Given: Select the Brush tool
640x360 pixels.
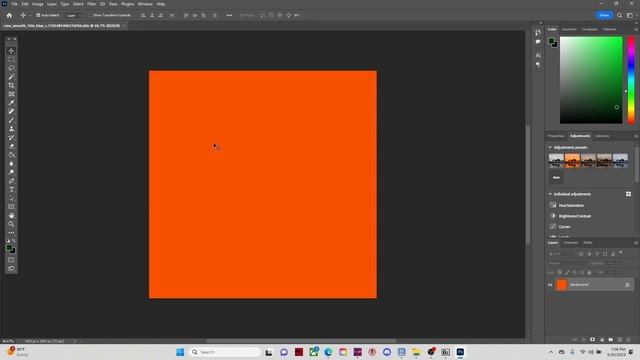Looking at the screenshot, I should click(11, 120).
